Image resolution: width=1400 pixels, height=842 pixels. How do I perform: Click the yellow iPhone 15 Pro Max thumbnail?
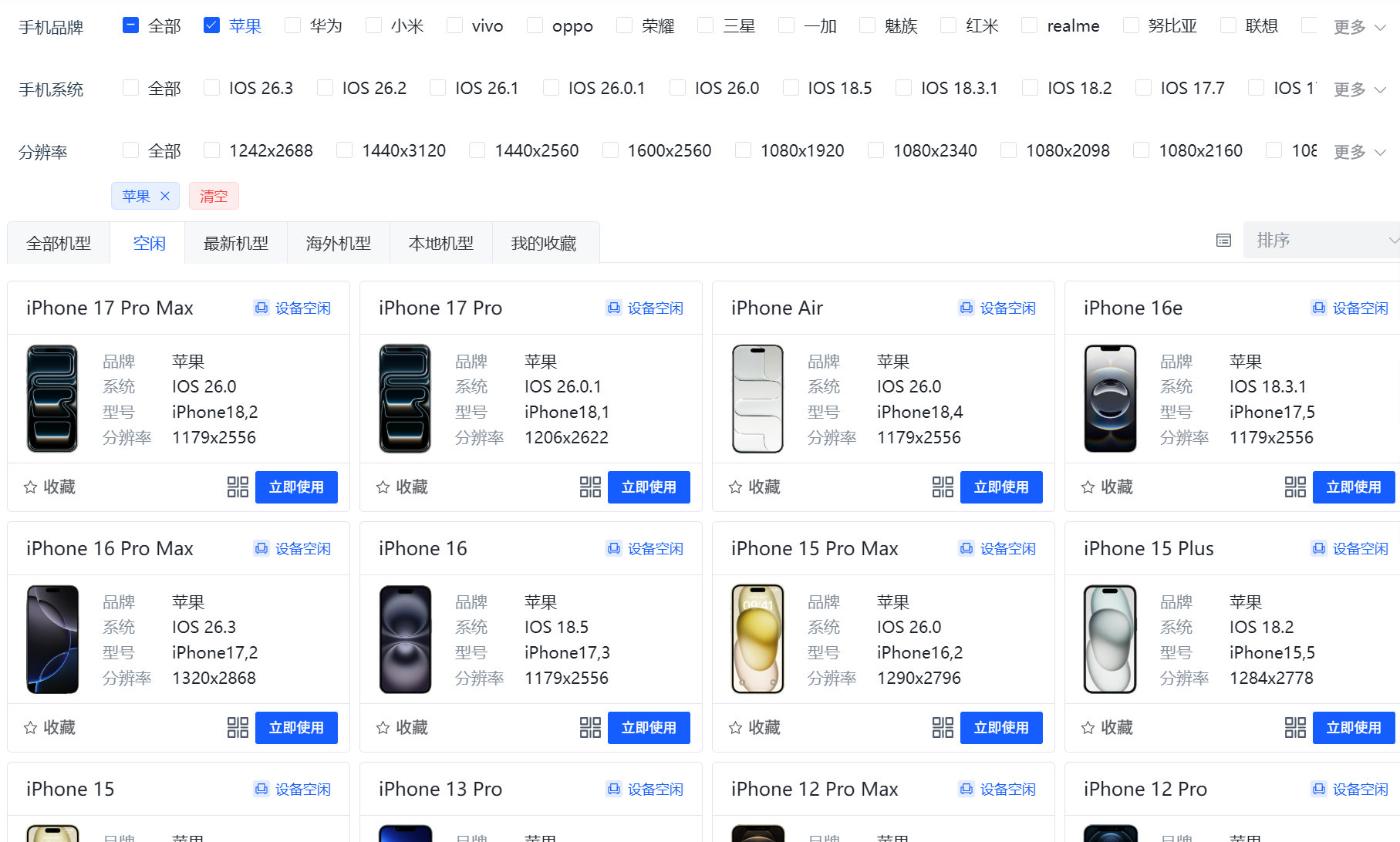757,639
